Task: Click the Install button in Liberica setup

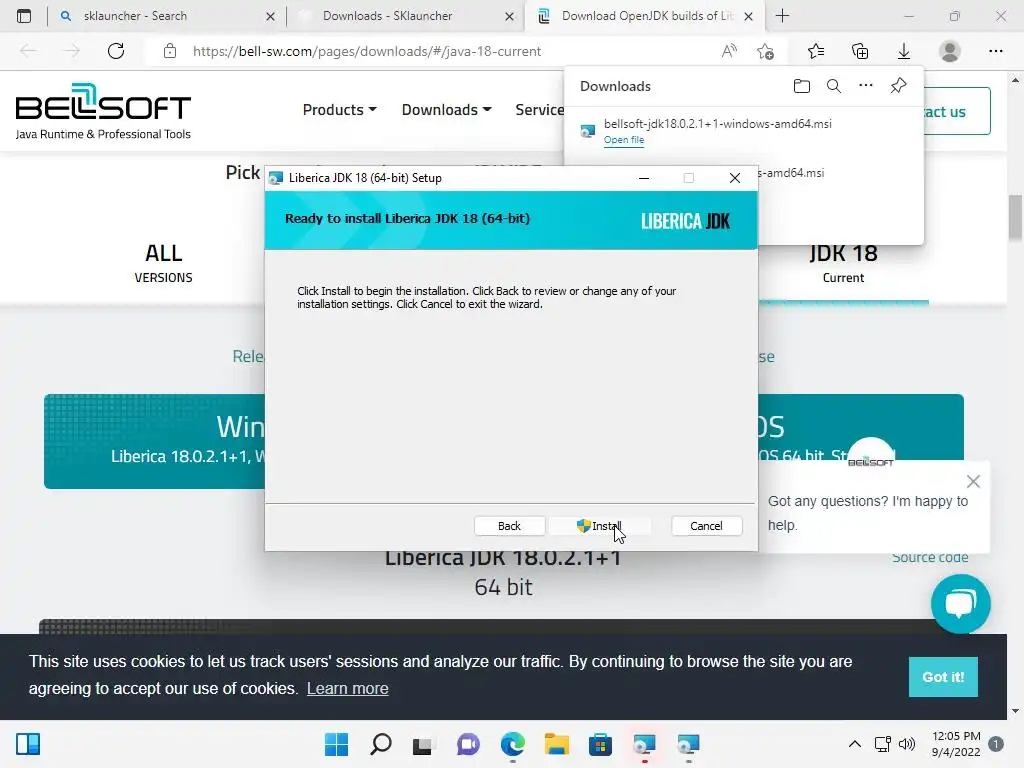Action: (x=599, y=526)
